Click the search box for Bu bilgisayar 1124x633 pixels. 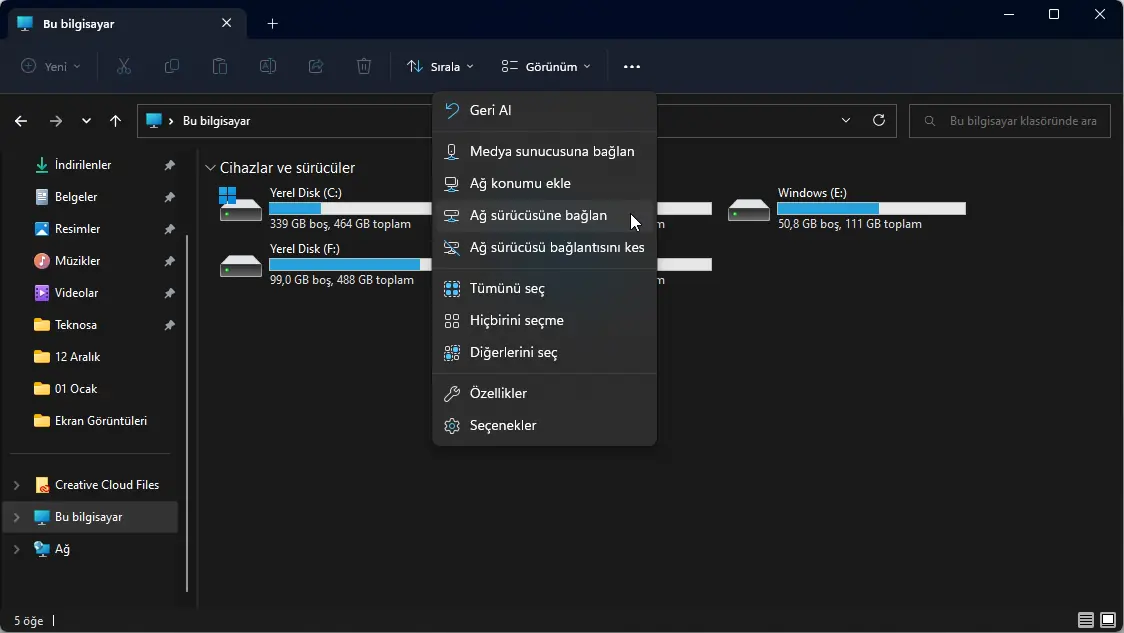pyautogui.click(x=1010, y=121)
